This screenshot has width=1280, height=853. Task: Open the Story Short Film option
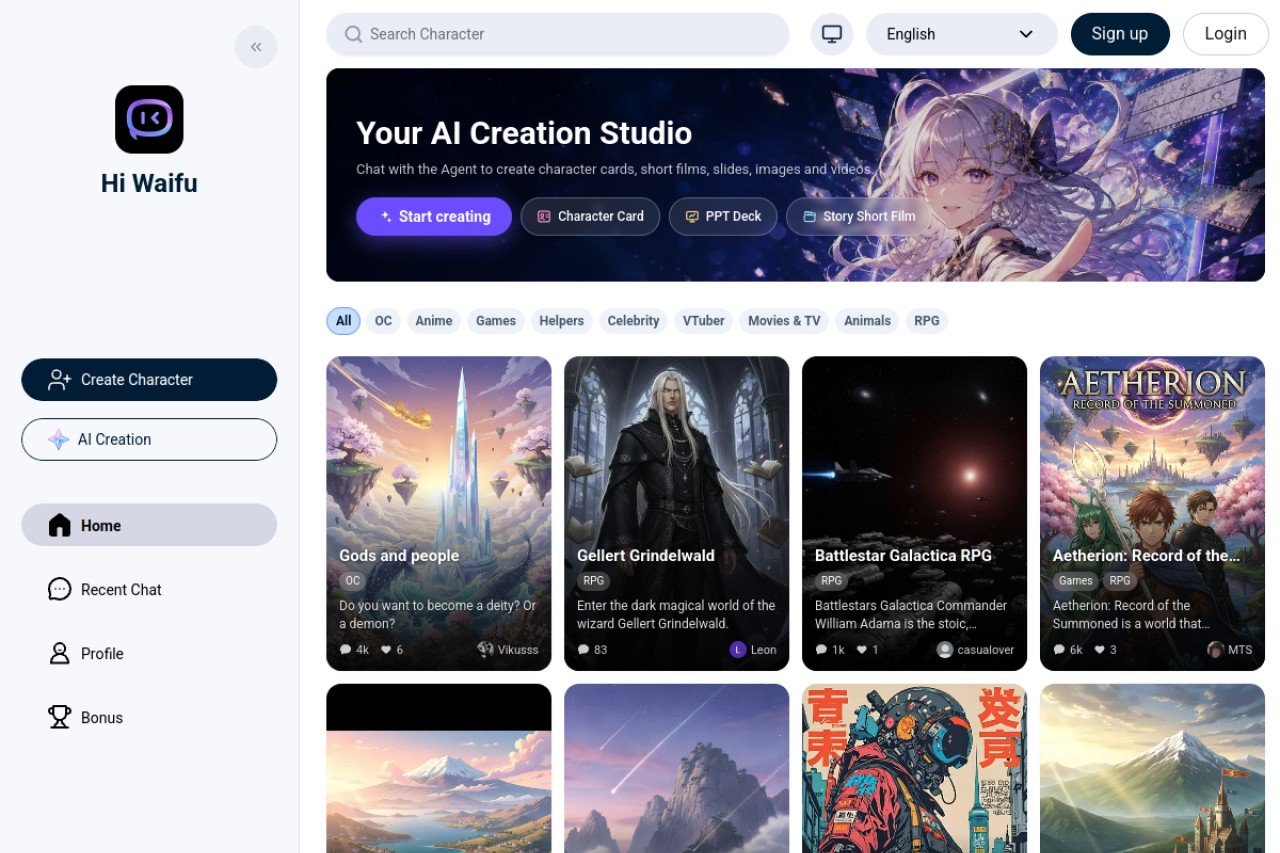click(858, 216)
